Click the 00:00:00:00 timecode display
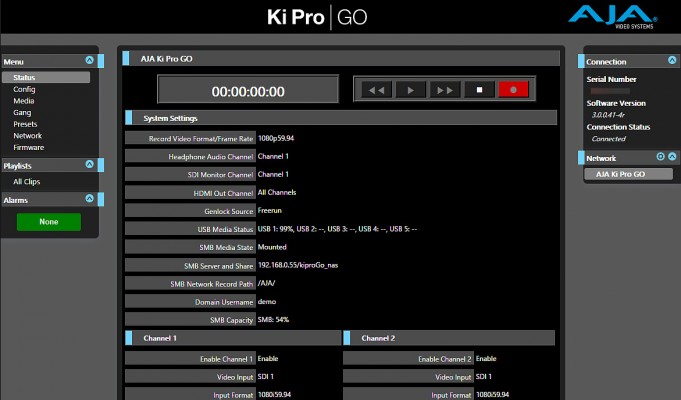Screen dimensions: 681x400 [248, 89]
